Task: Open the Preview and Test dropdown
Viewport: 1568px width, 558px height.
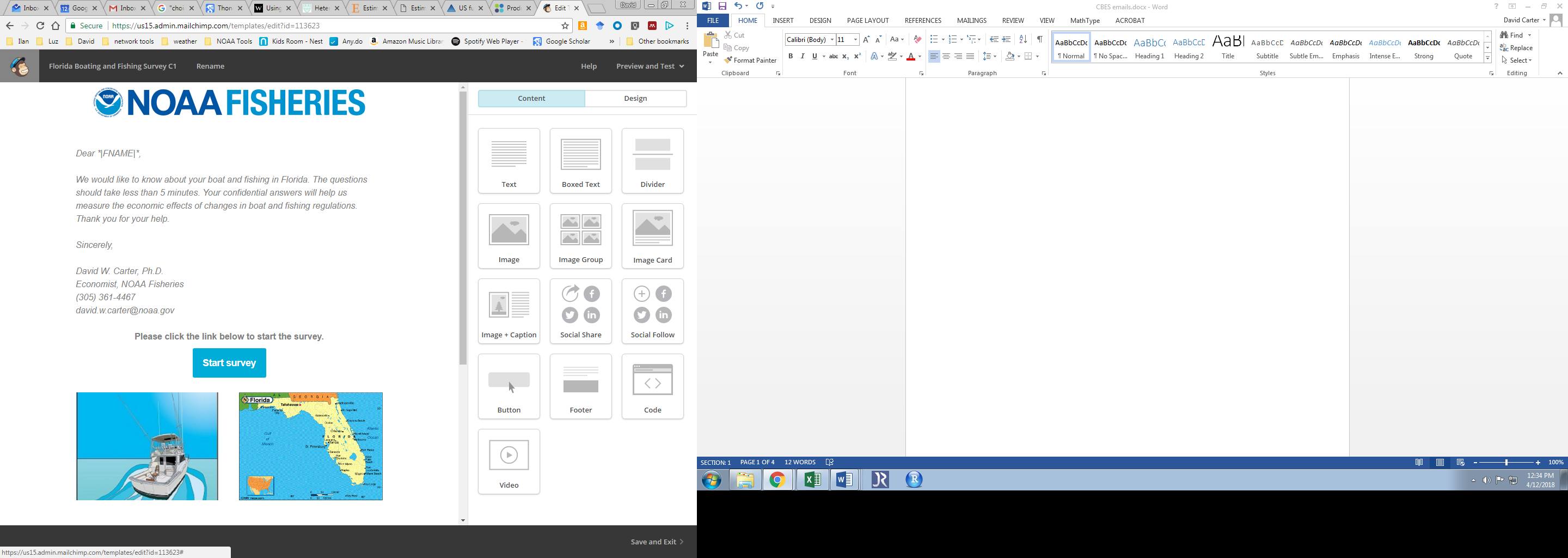Action: coord(650,66)
